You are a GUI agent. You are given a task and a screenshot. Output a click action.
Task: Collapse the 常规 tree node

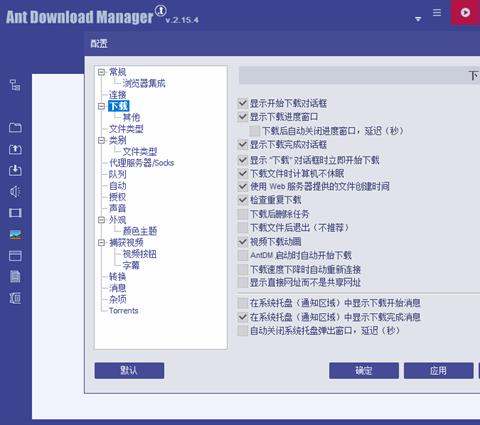click(x=102, y=72)
